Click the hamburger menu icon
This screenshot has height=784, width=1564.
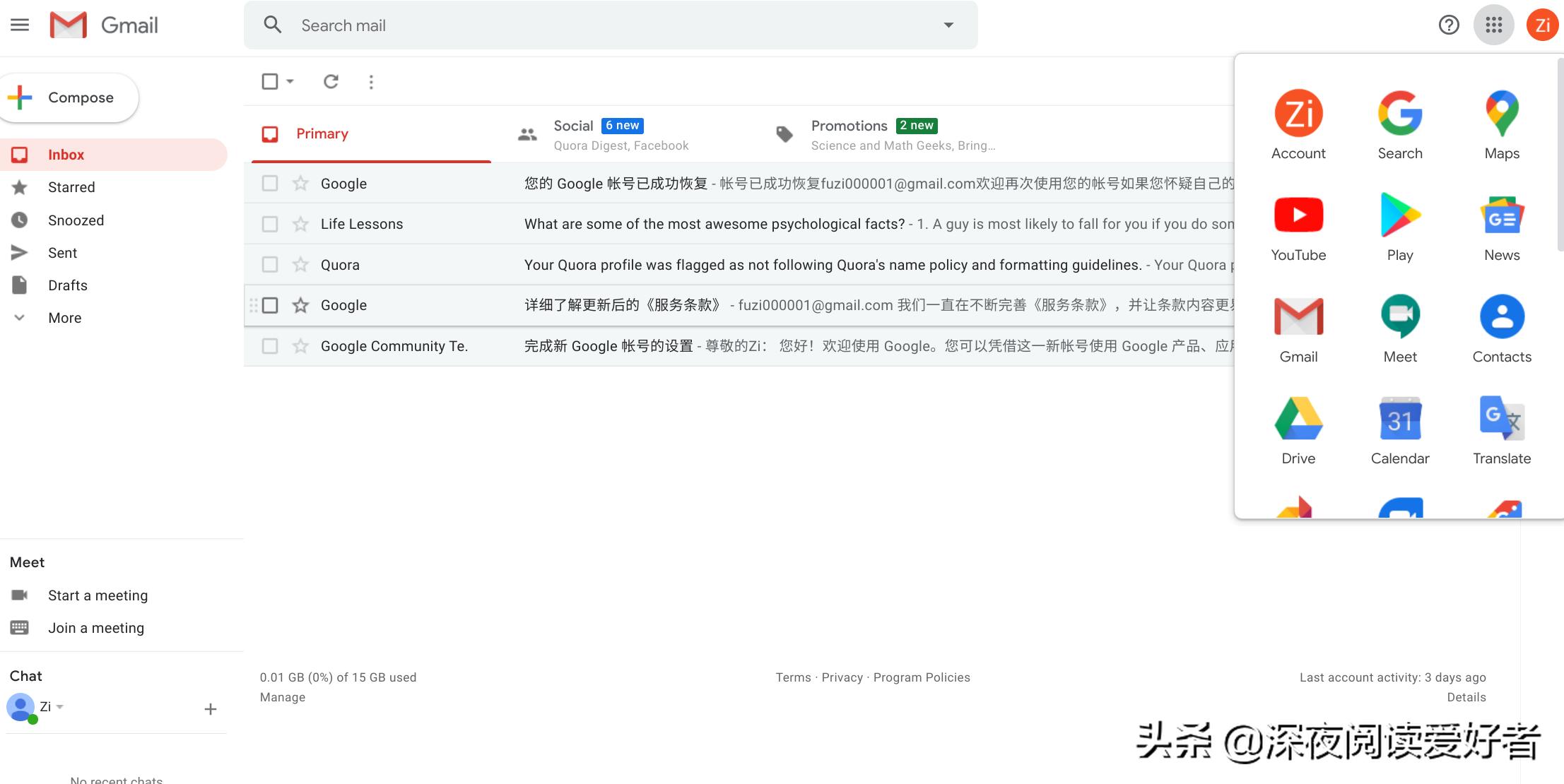coord(20,25)
